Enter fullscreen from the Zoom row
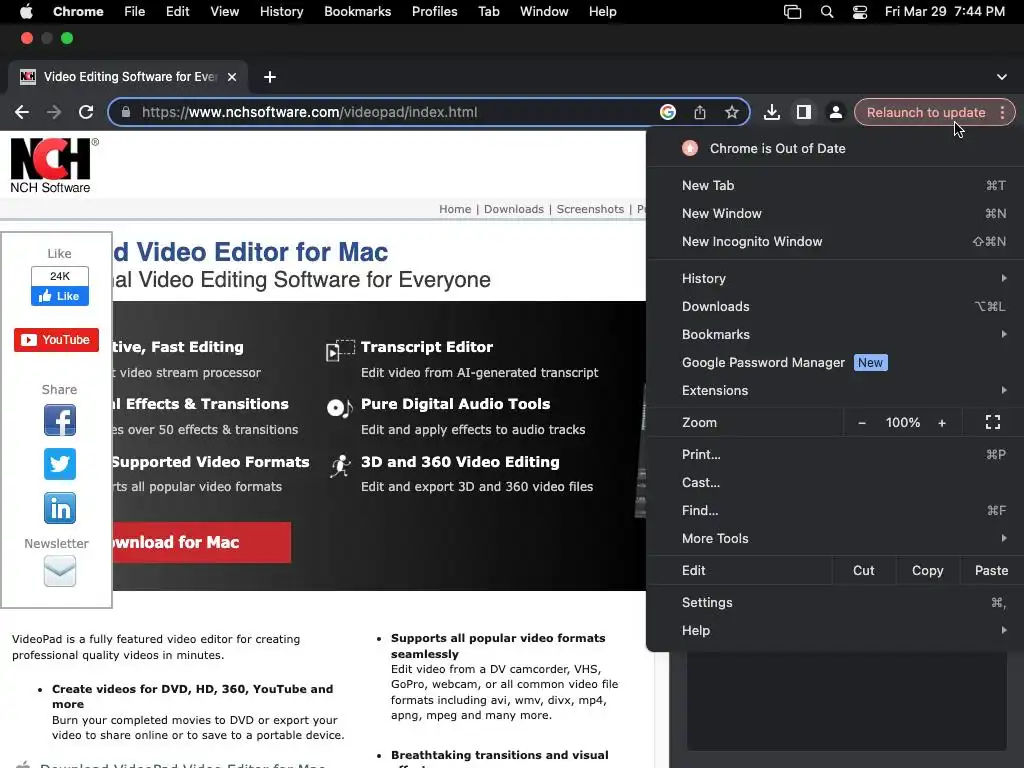Image resolution: width=1024 pixels, height=768 pixels. 993,423
